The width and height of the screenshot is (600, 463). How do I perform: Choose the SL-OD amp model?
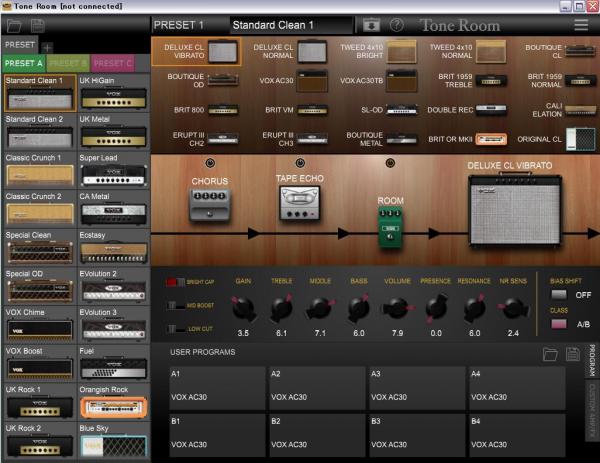[389, 110]
